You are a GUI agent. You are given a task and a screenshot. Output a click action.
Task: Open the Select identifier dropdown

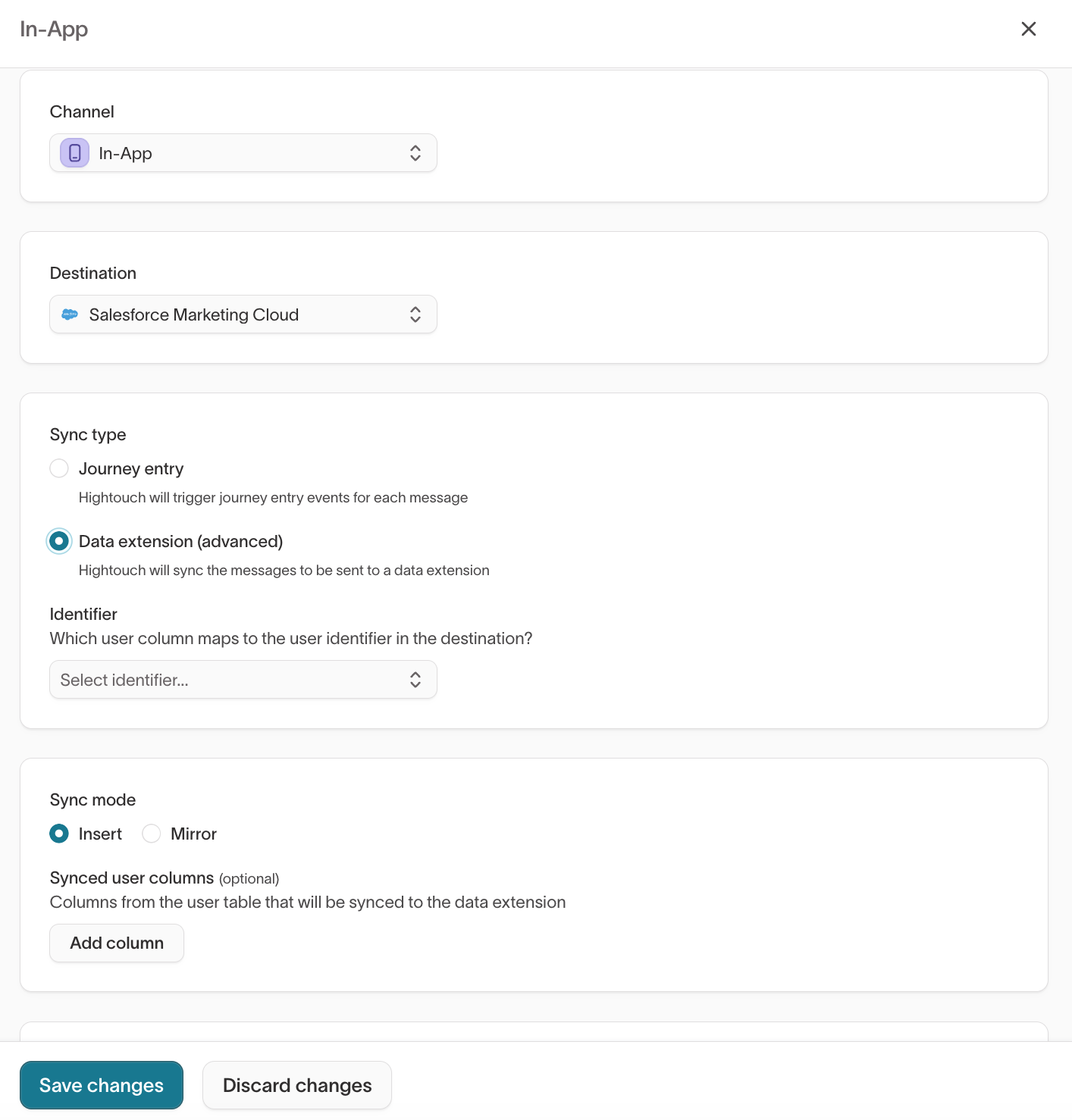coord(243,680)
